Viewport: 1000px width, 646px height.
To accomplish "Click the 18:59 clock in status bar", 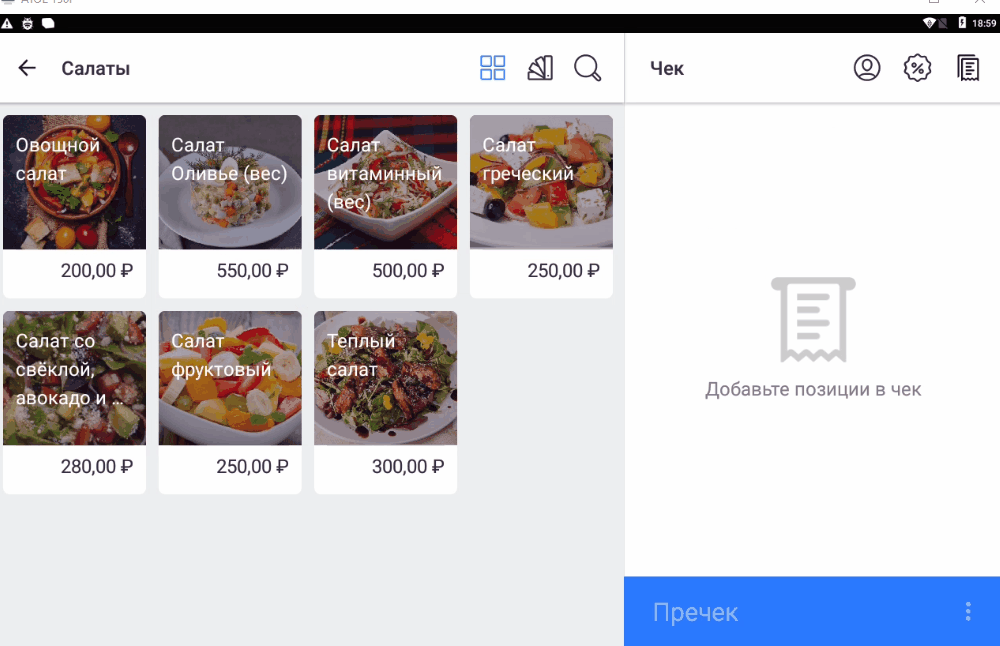I will tap(984, 24).
